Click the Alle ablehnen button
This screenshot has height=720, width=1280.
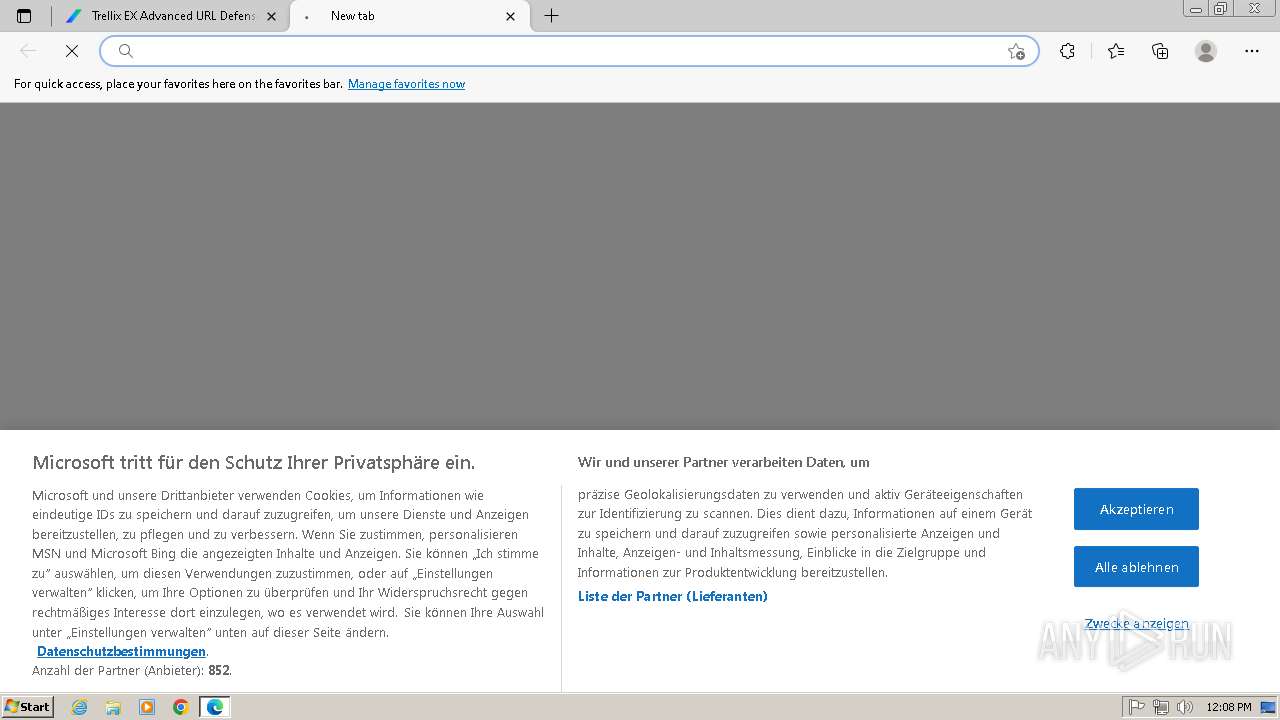1136,567
